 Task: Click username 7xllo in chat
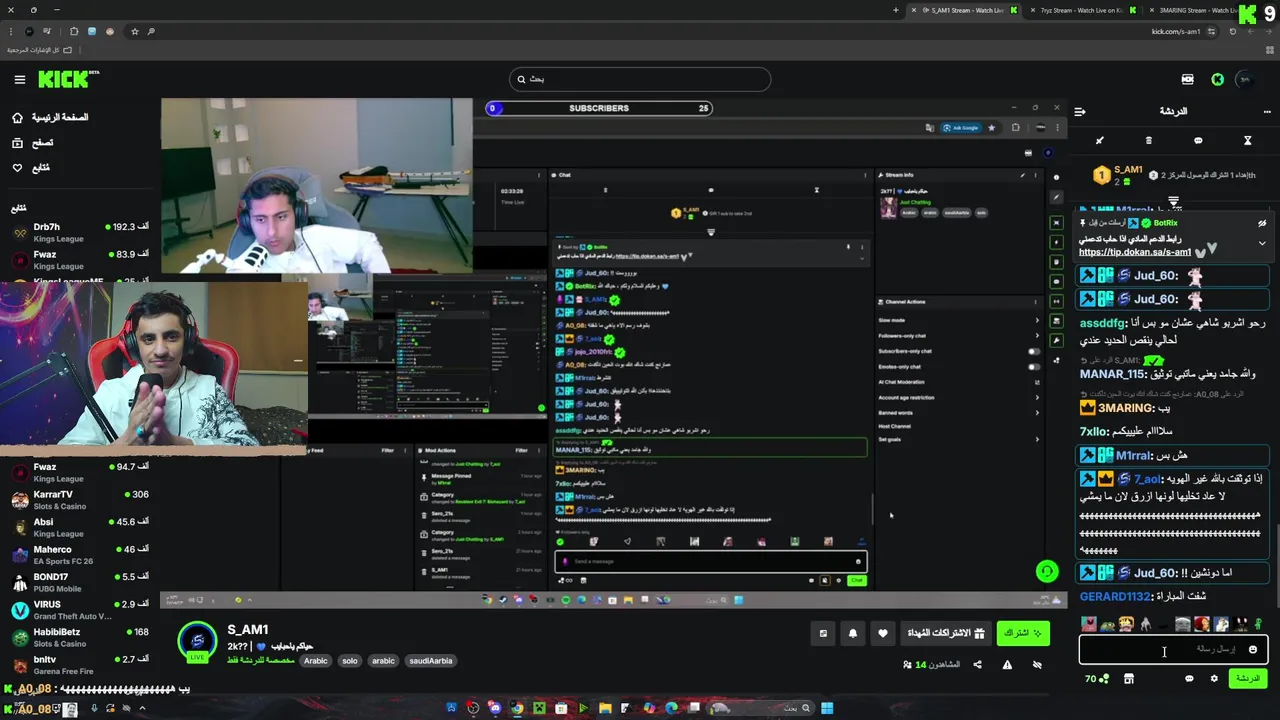click(x=1095, y=432)
